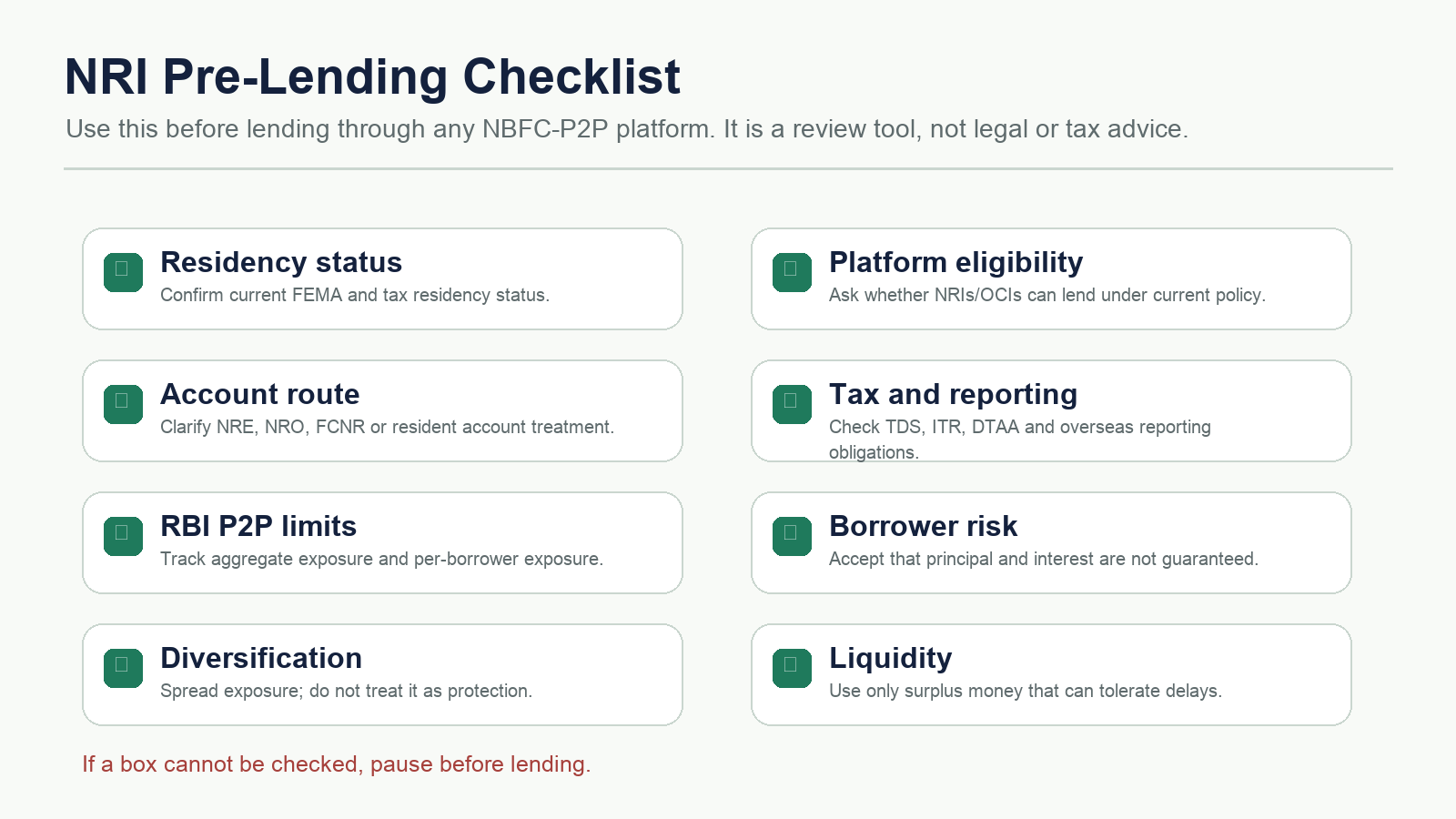Select the RBI P2P limits heading

tap(258, 526)
